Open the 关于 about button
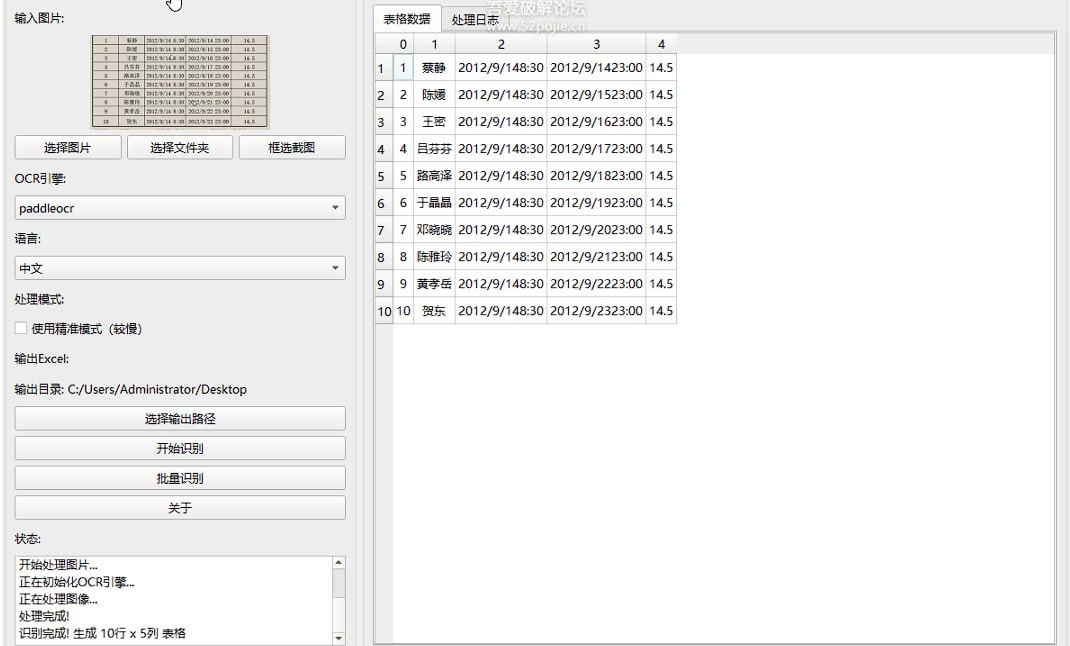This screenshot has width=1070, height=646. 180,509
